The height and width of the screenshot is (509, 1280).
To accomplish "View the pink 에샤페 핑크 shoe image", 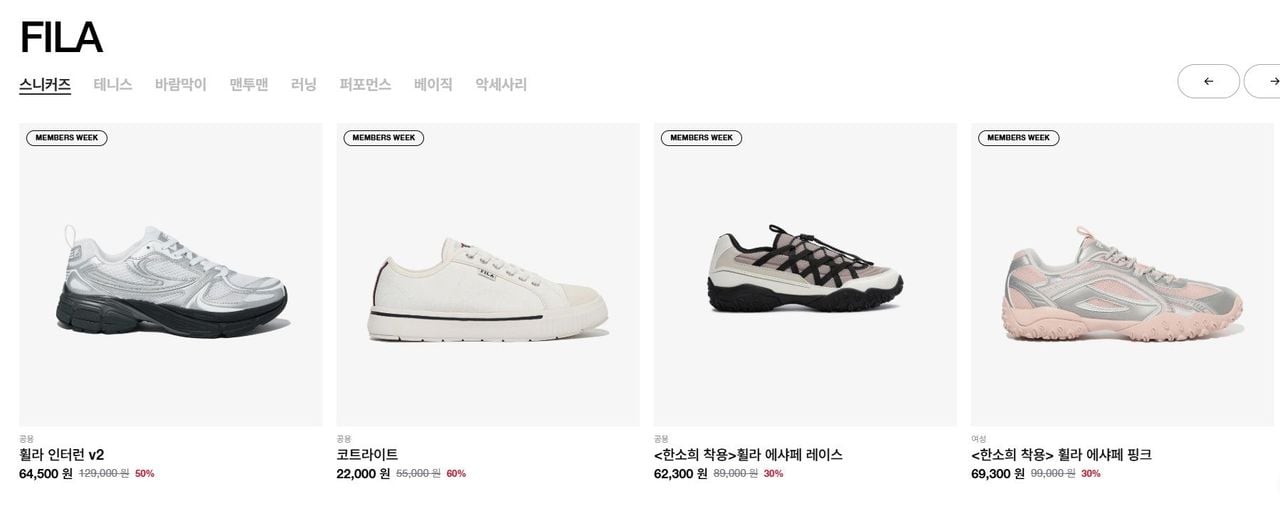I will point(1122,275).
